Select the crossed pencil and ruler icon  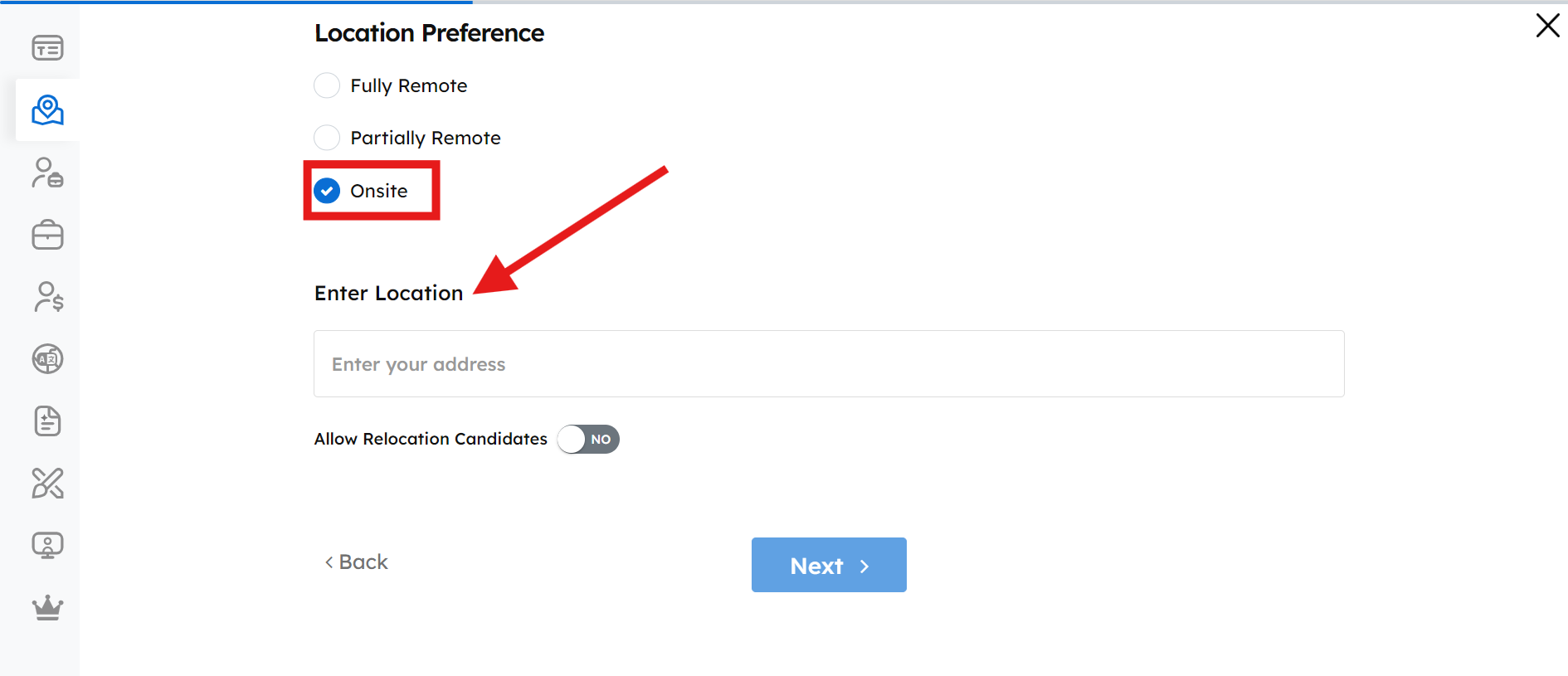[x=47, y=483]
